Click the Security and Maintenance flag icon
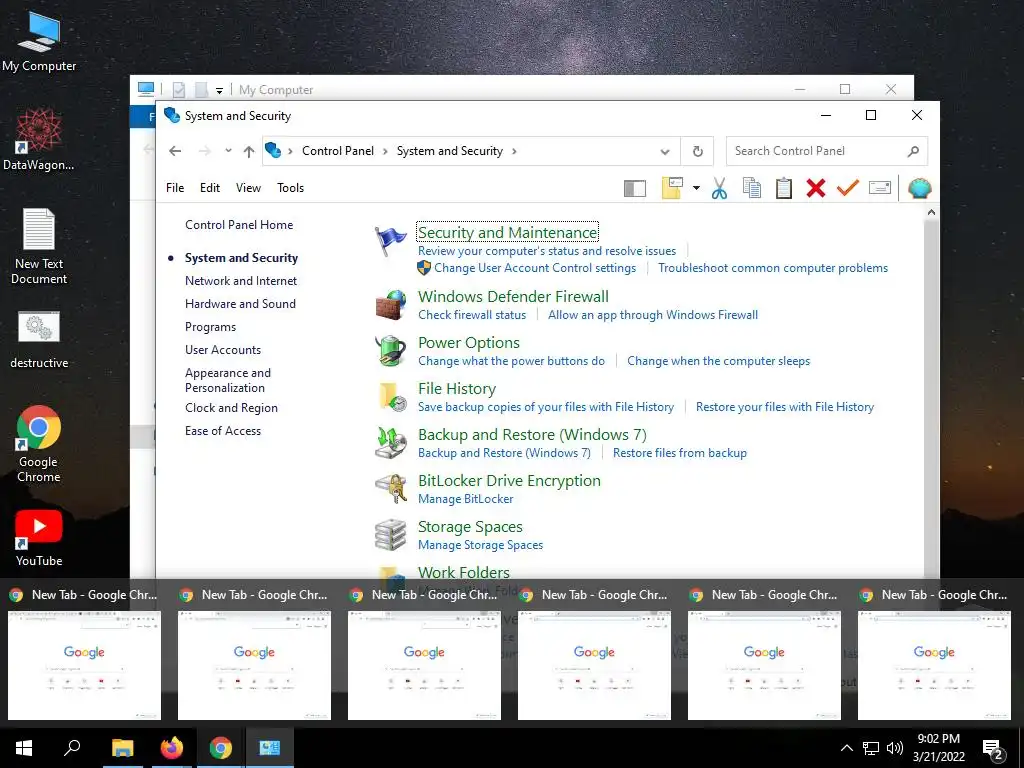Viewport: 1024px width, 768px height. pyautogui.click(x=391, y=241)
